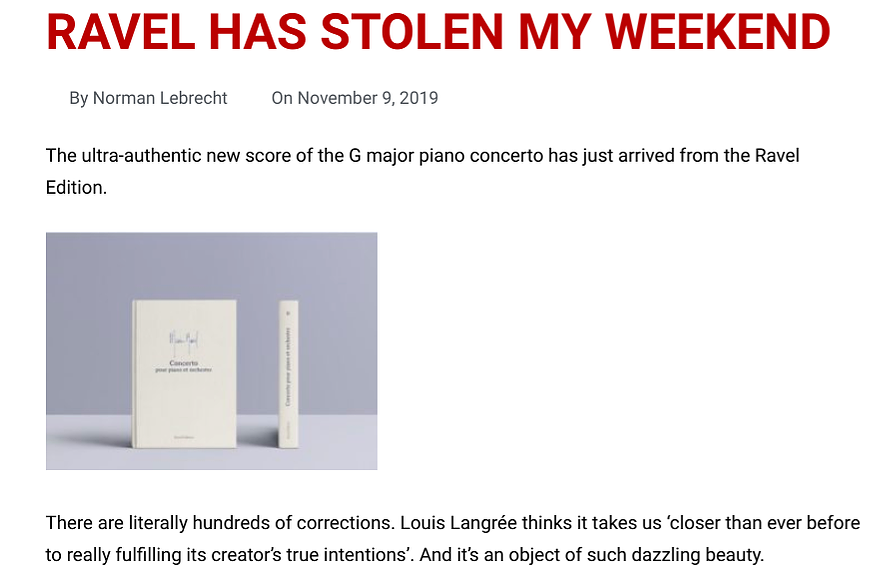893x582 pixels.
Task: Click the sentence 'There are literally hundreds of corrections'
Action: coord(220,523)
